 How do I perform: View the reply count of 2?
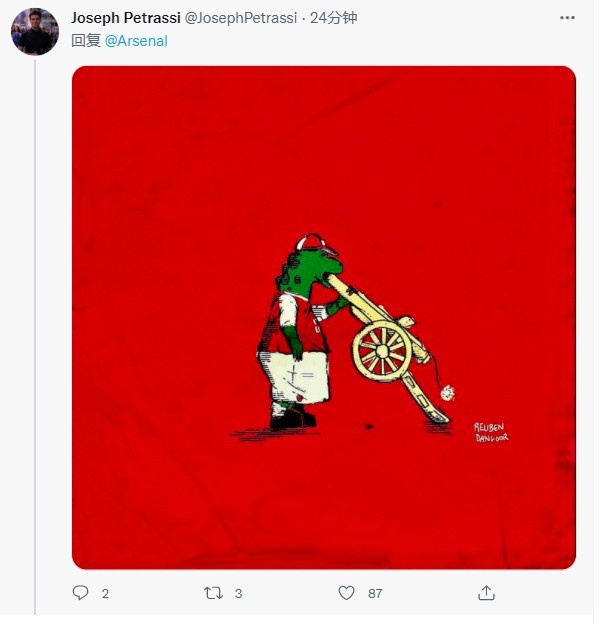pos(105,594)
